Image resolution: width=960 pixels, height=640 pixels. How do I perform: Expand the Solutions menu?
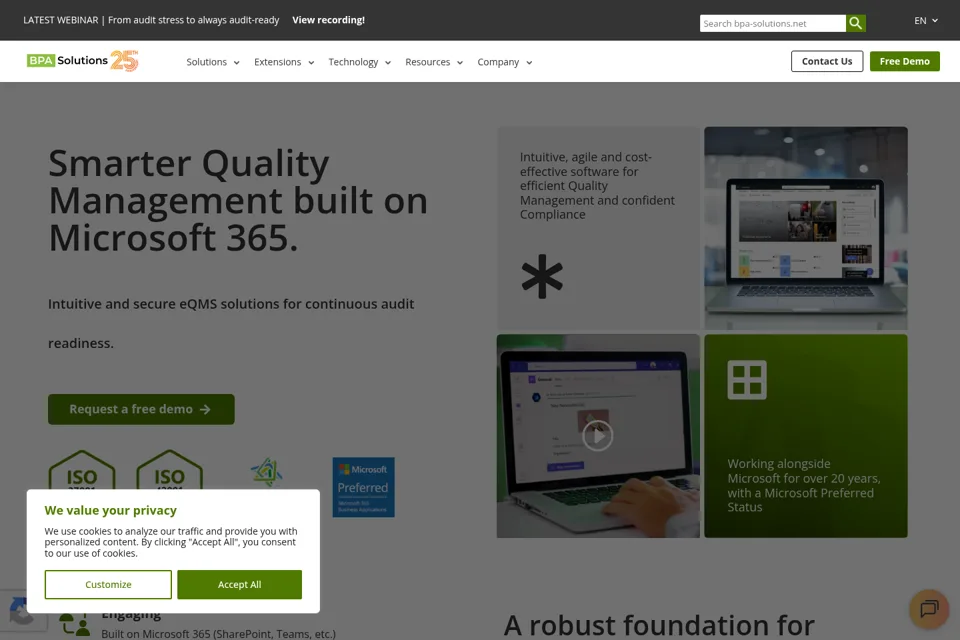(213, 62)
